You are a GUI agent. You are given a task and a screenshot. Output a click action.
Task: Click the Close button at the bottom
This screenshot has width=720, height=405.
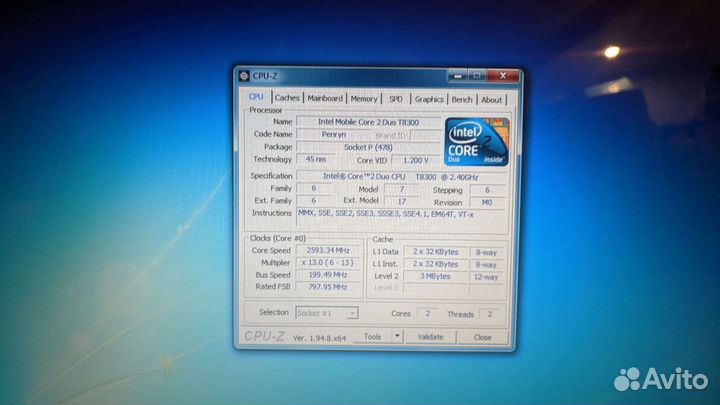(483, 338)
